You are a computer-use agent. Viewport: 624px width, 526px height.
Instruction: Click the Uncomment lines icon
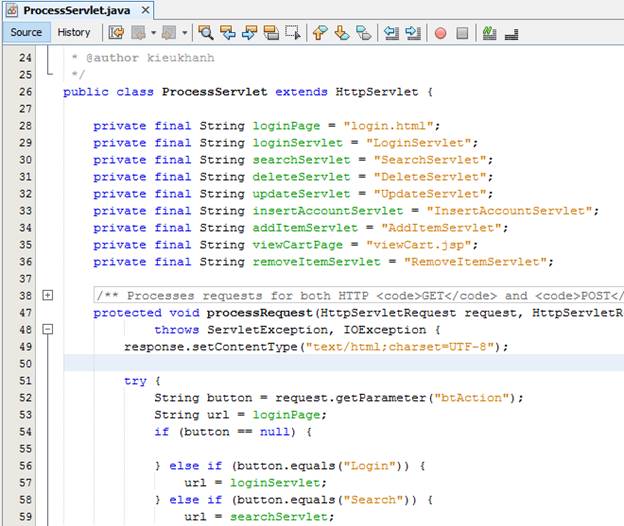point(511,34)
